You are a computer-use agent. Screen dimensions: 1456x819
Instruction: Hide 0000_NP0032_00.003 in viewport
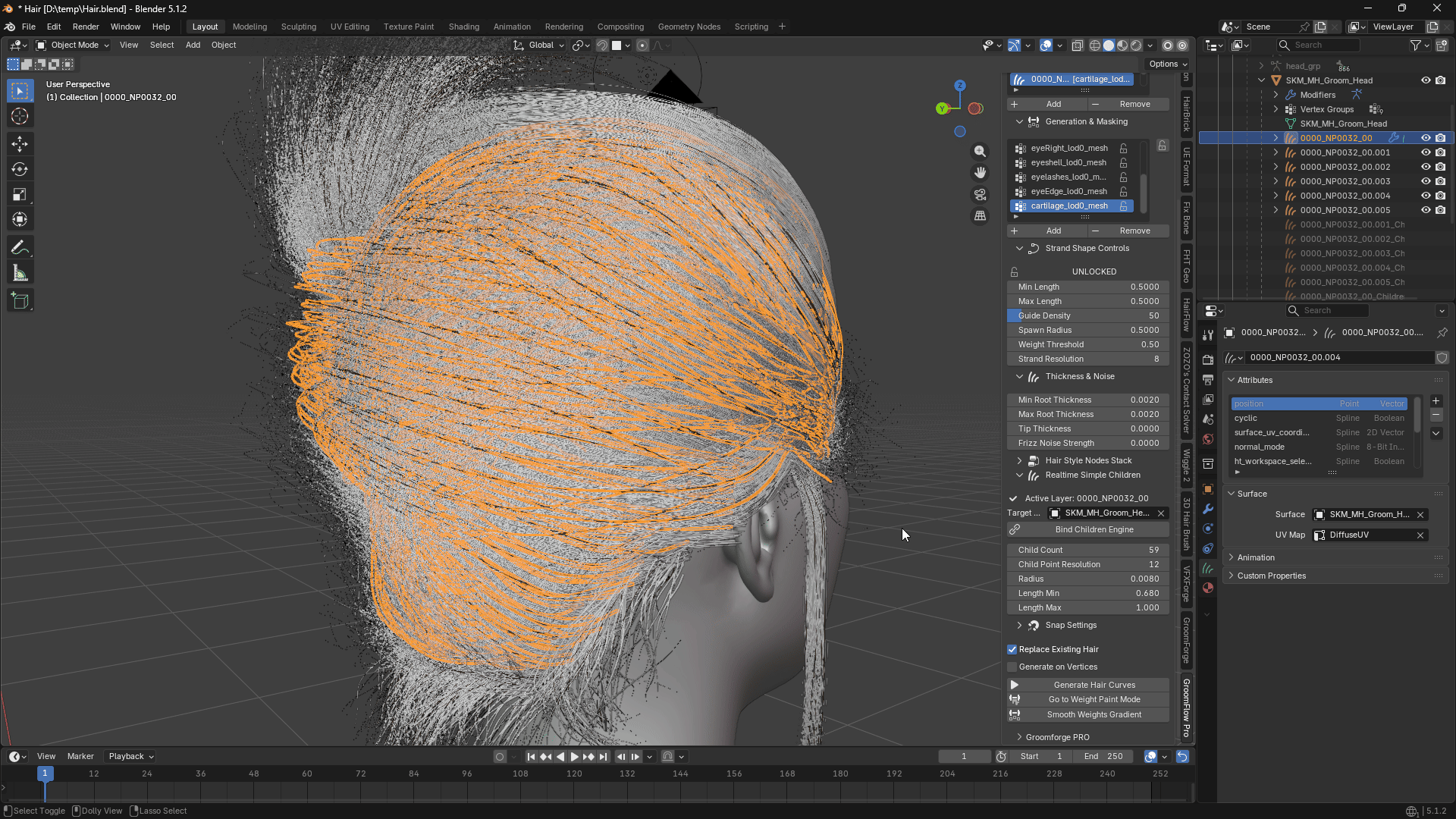(1426, 181)
